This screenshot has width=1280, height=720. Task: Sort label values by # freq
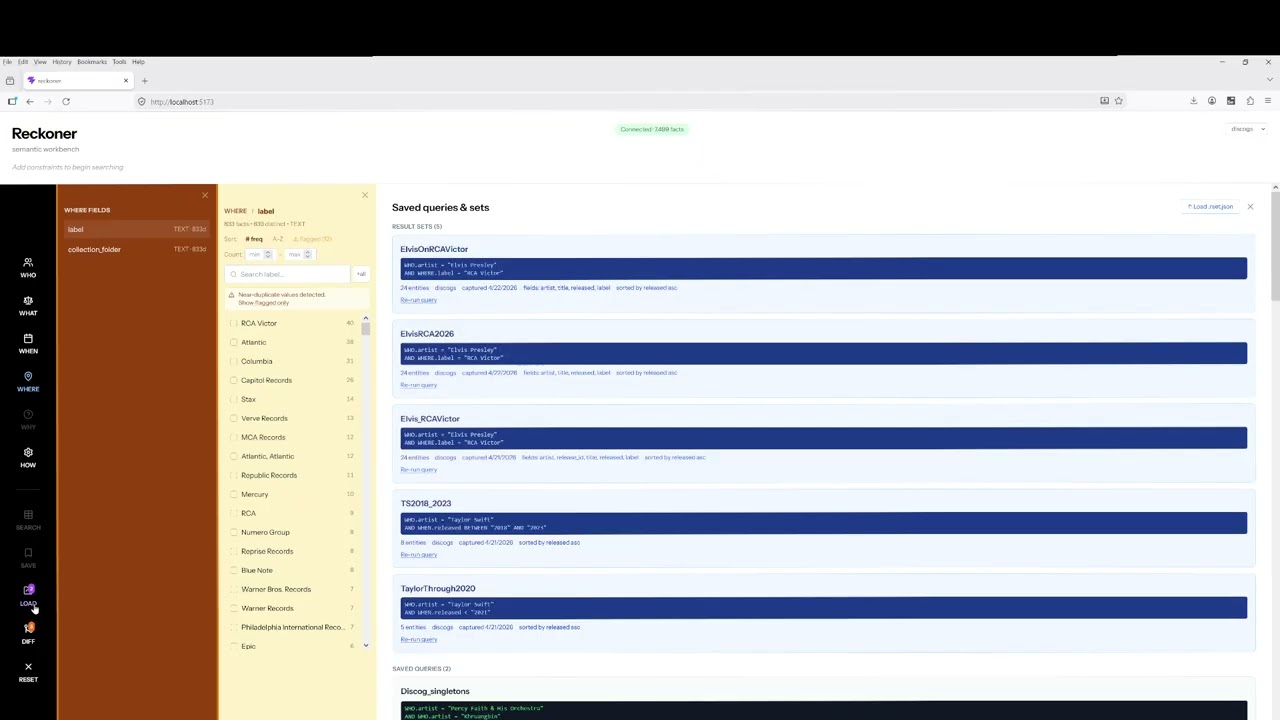click(254, 239)
